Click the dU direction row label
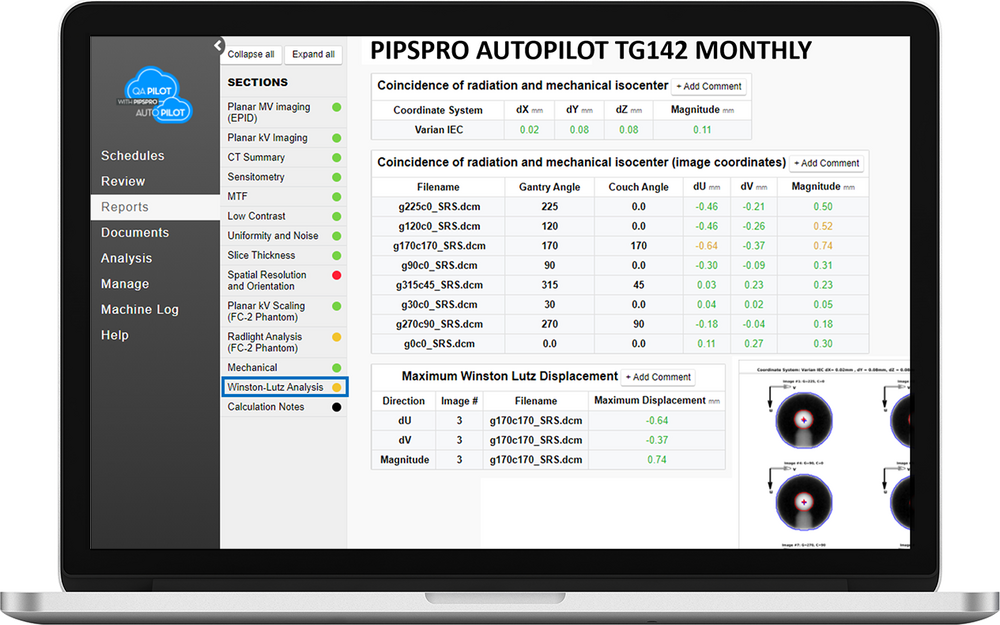 click(x=404, y=421)
